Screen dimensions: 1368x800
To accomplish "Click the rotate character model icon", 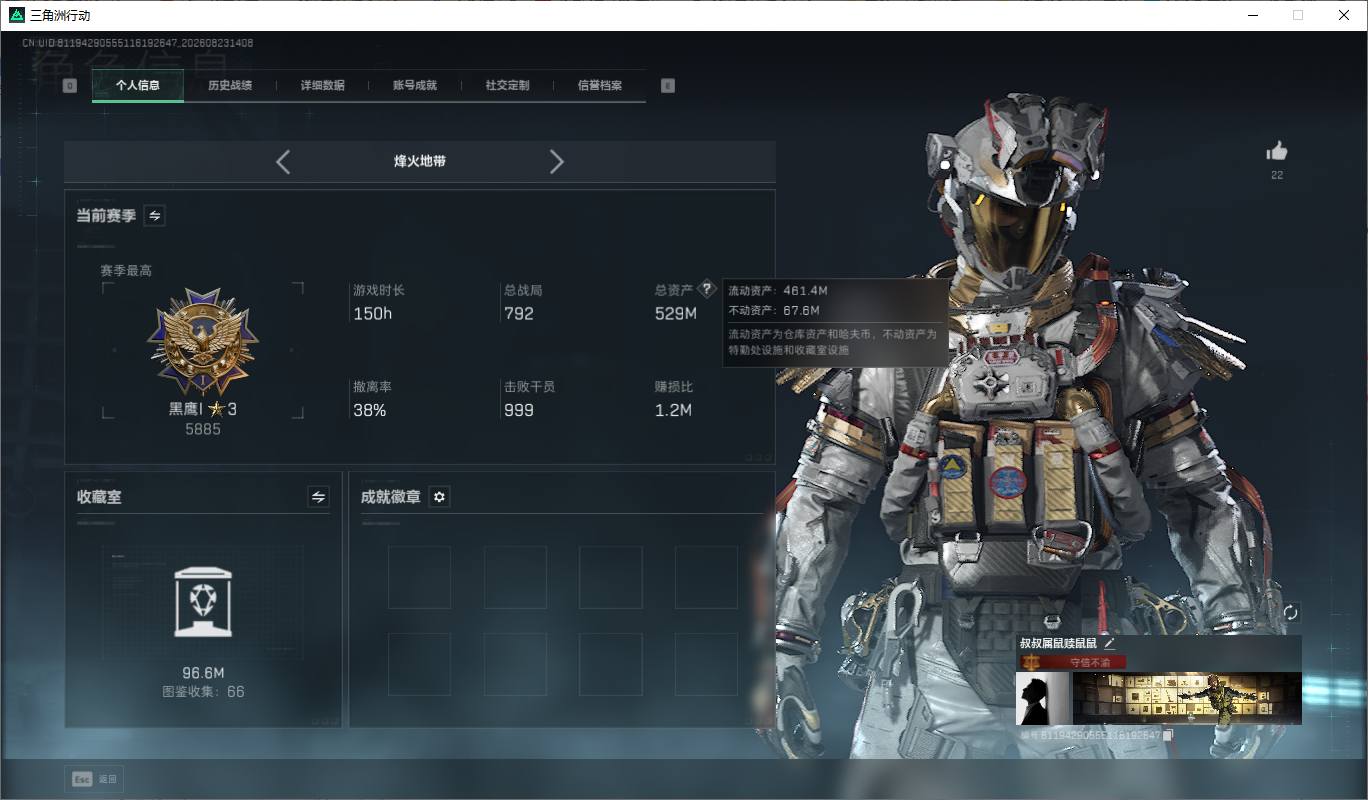I will click(x=1290, y=612).
